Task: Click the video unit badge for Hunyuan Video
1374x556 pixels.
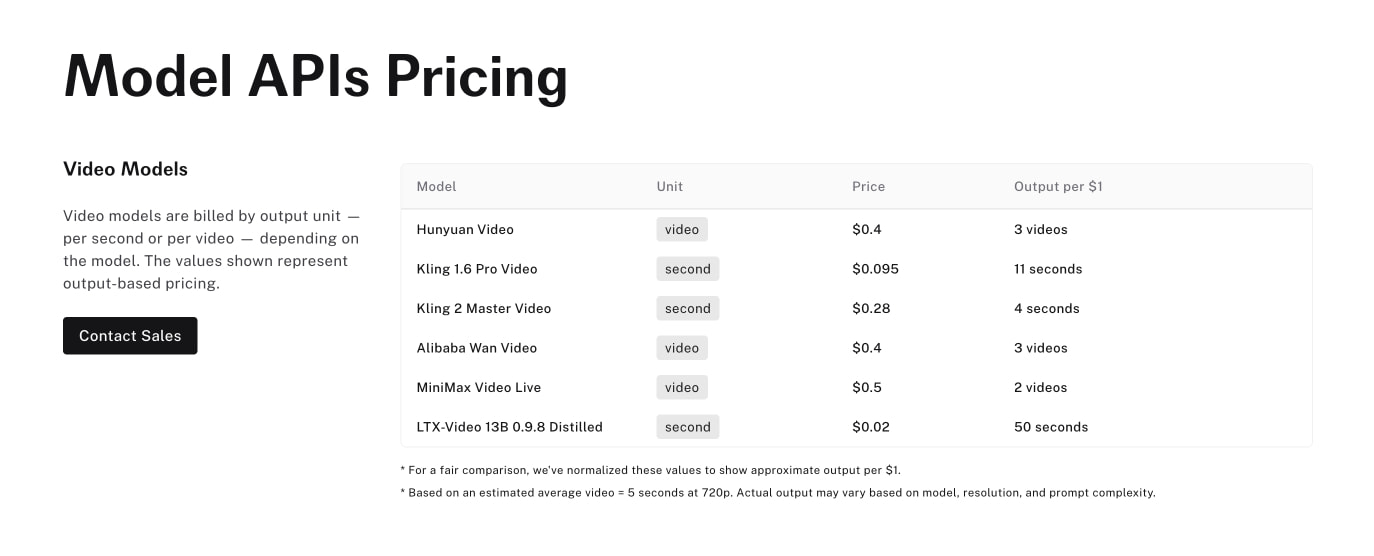Action: [682, 229]
